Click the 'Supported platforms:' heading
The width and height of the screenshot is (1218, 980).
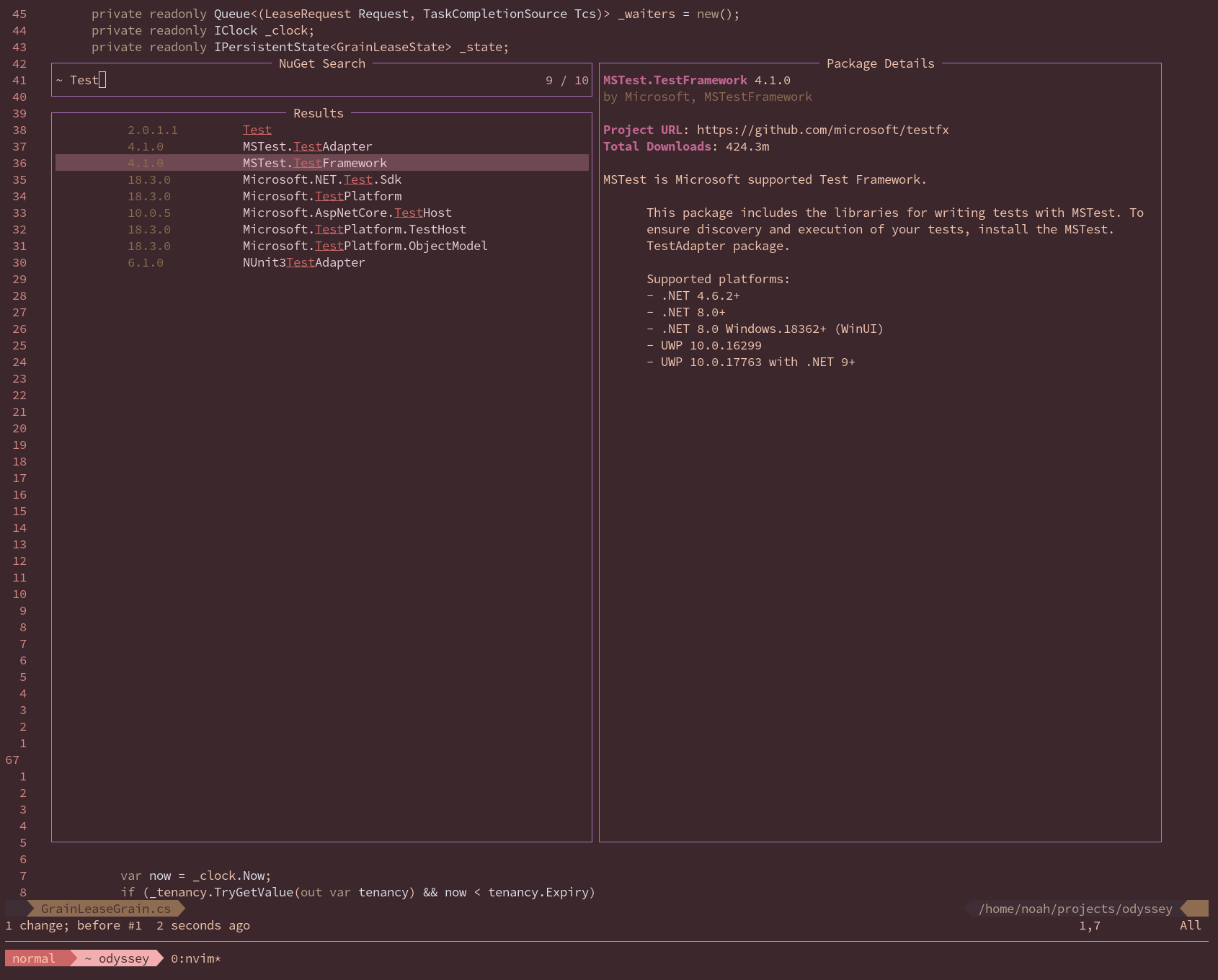pyautogui.click(x=719, y=279)
